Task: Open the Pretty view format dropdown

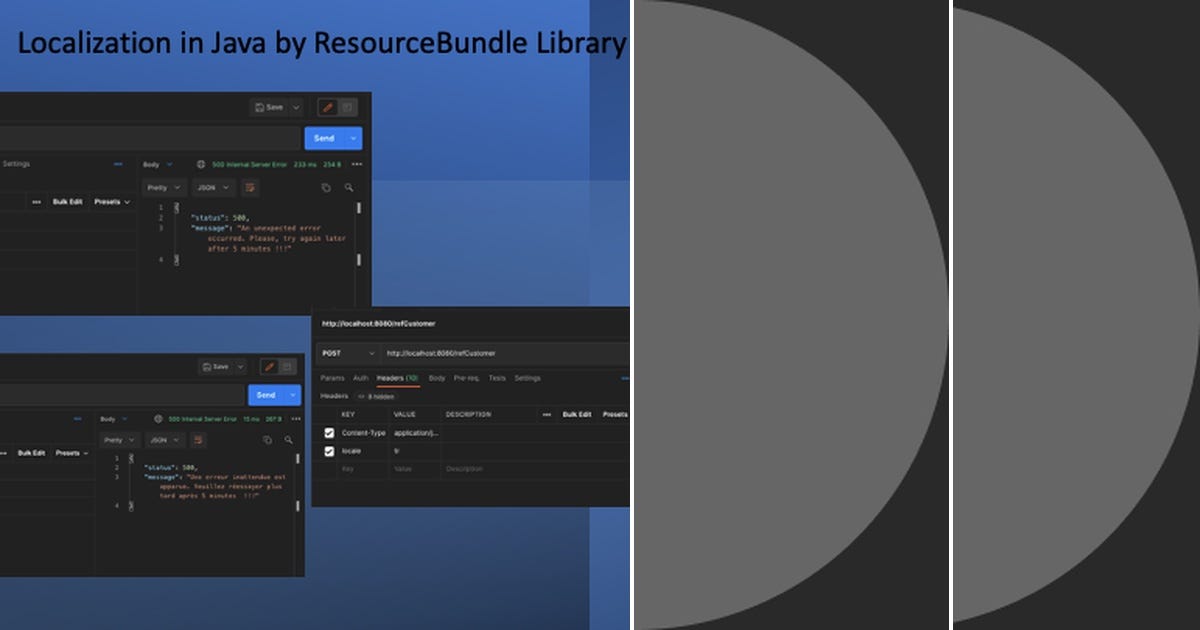Action: (x=164, y=187)
